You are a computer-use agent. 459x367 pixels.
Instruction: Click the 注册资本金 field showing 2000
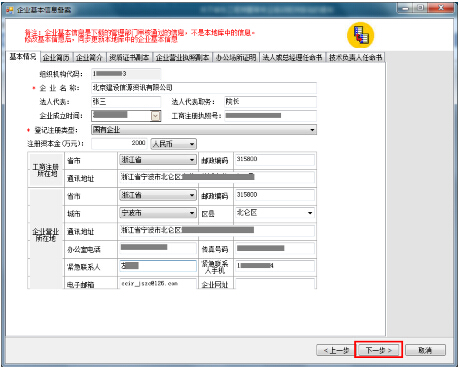pos(119,143)
